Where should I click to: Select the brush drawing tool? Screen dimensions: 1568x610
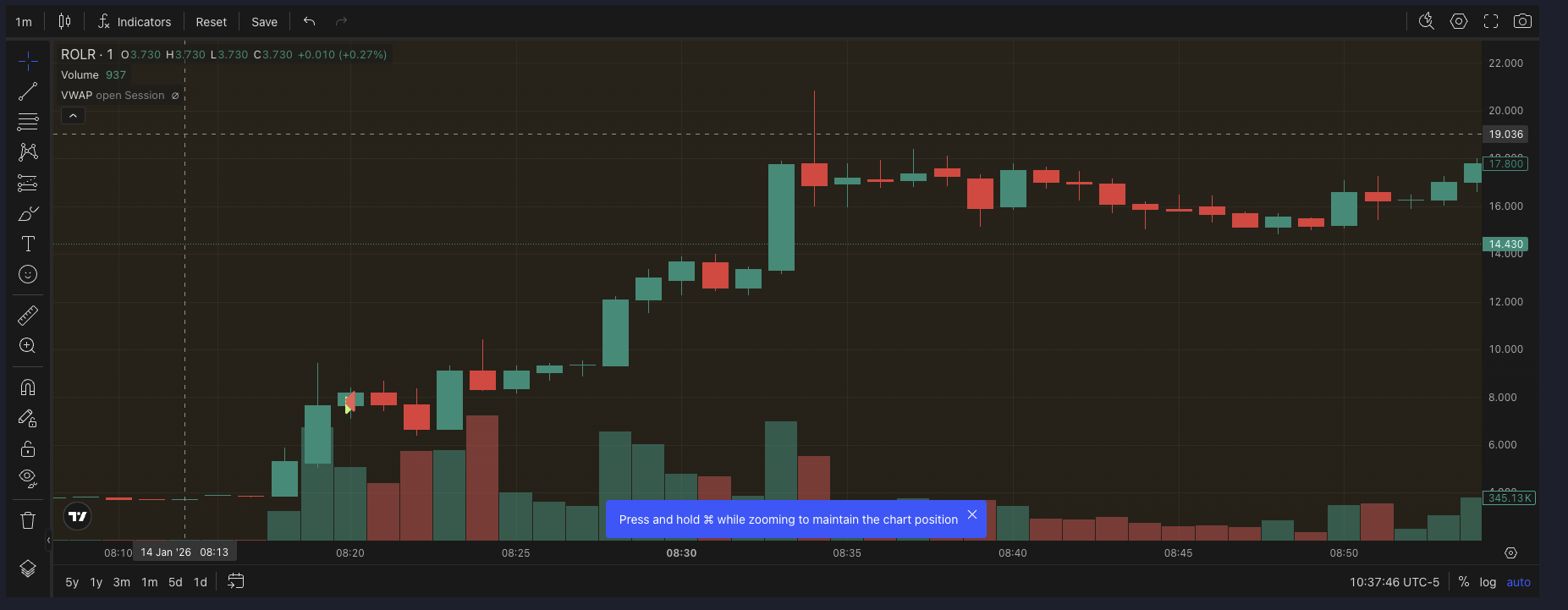click(28, 213)
